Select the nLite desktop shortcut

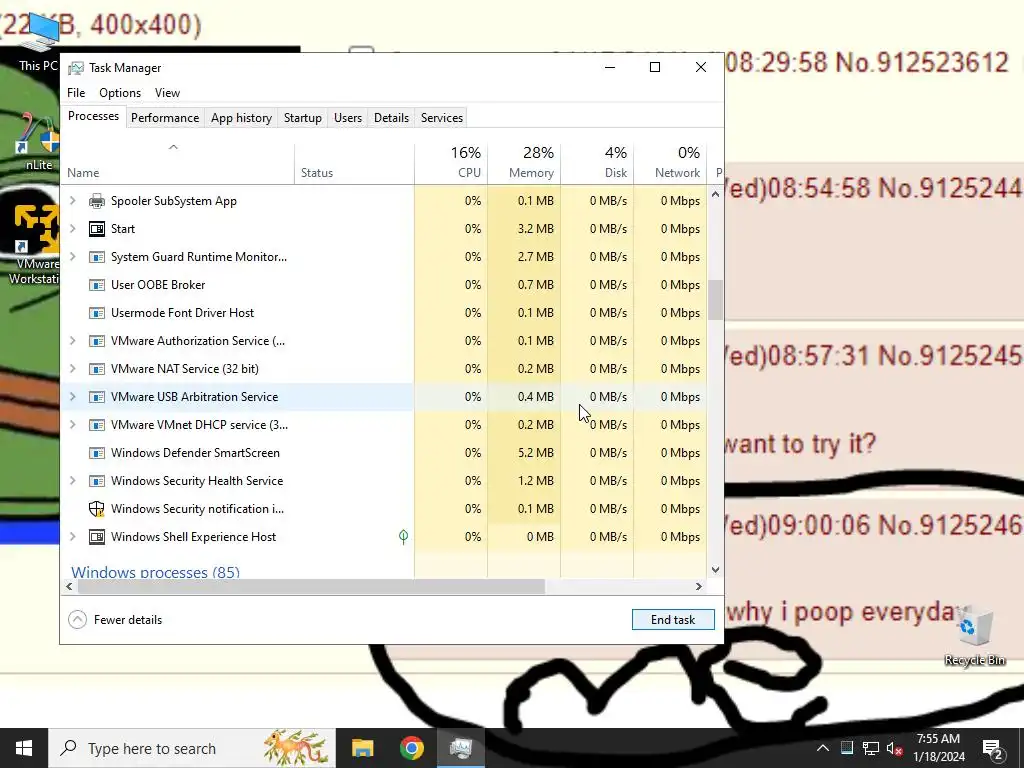(38, 142)
